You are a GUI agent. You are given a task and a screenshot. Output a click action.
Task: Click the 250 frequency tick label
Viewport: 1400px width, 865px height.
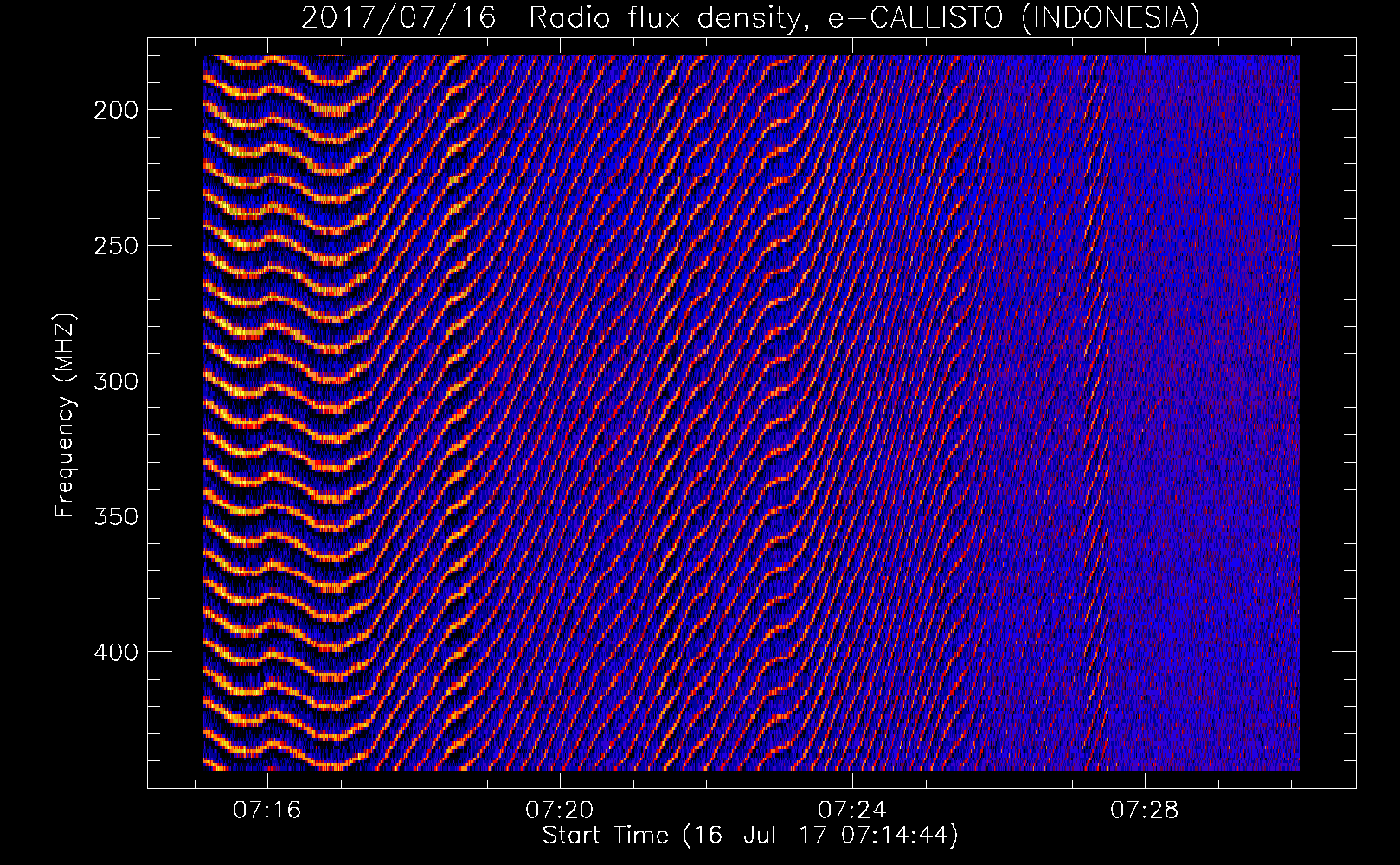(115, 246)
